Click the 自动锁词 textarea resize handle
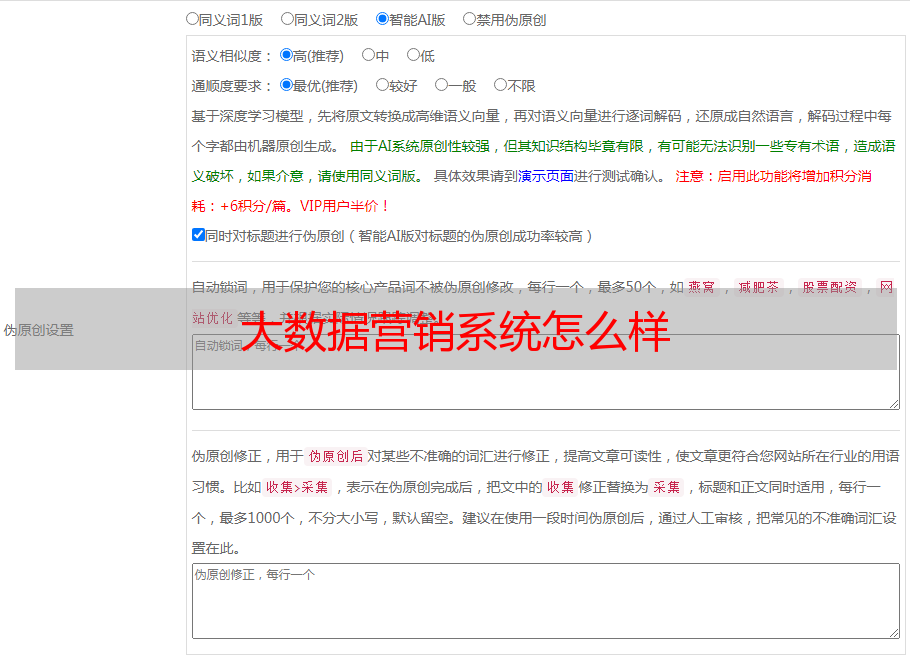Screen dimensions: 911x658 894,404
